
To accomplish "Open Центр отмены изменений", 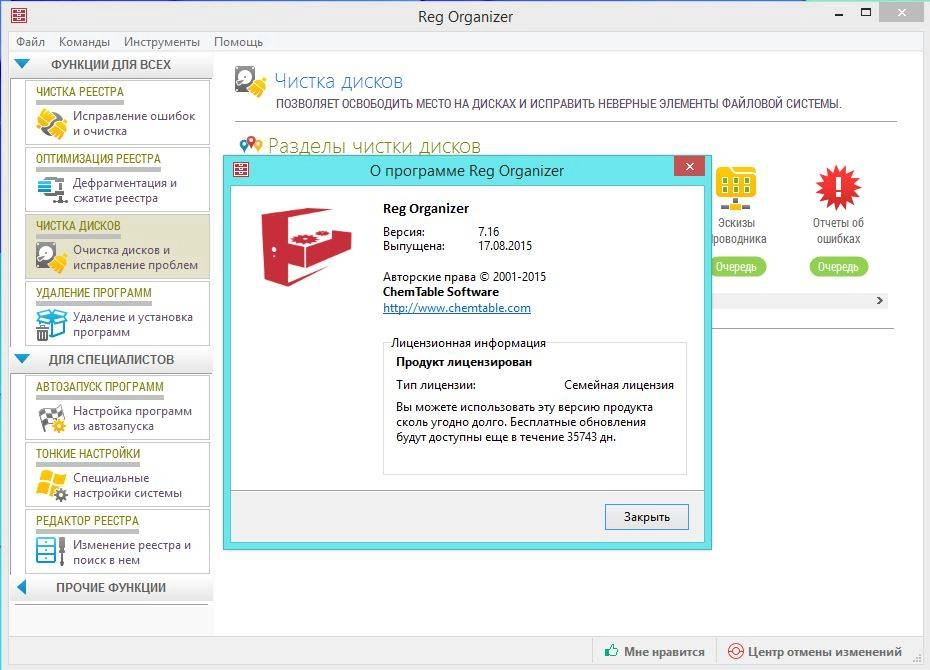I will [x=816, y=652].
